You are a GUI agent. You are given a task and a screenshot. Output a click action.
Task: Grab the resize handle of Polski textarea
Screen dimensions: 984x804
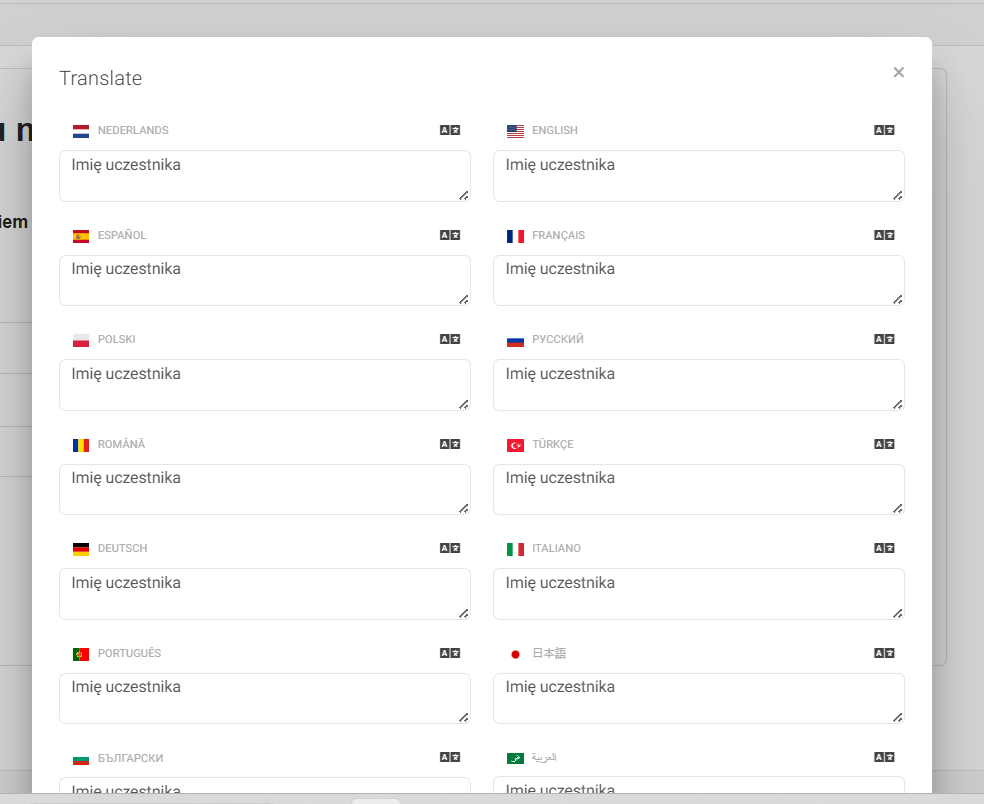(x=464, y=404)
